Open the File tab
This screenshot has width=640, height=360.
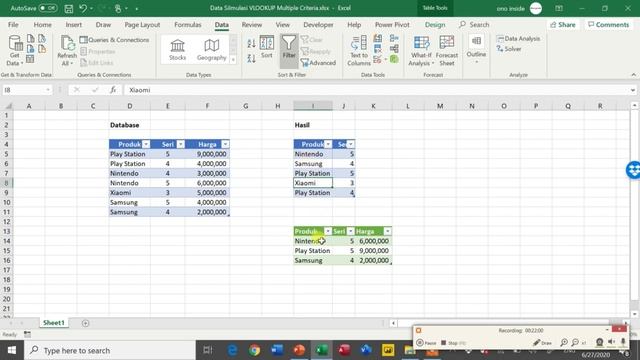[13, 24]
